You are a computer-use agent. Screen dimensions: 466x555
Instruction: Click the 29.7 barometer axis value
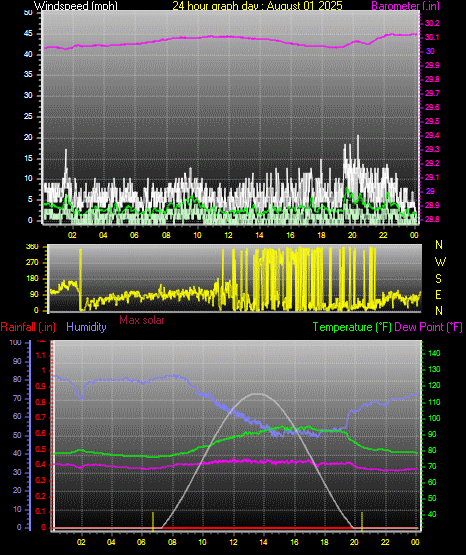432,93
